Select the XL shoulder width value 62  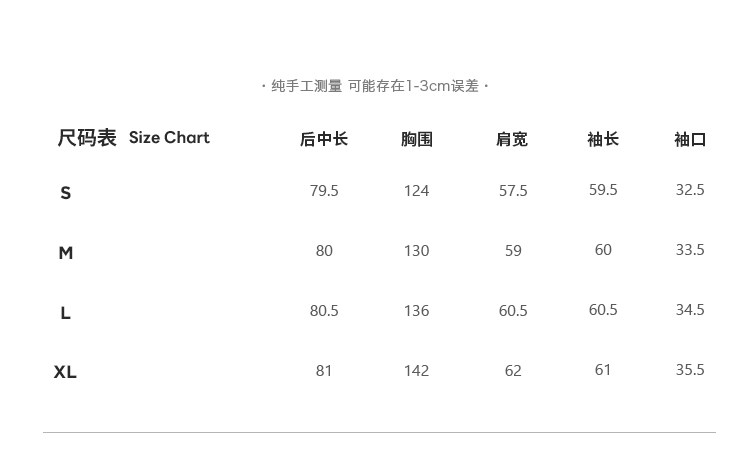click(513, 370)
